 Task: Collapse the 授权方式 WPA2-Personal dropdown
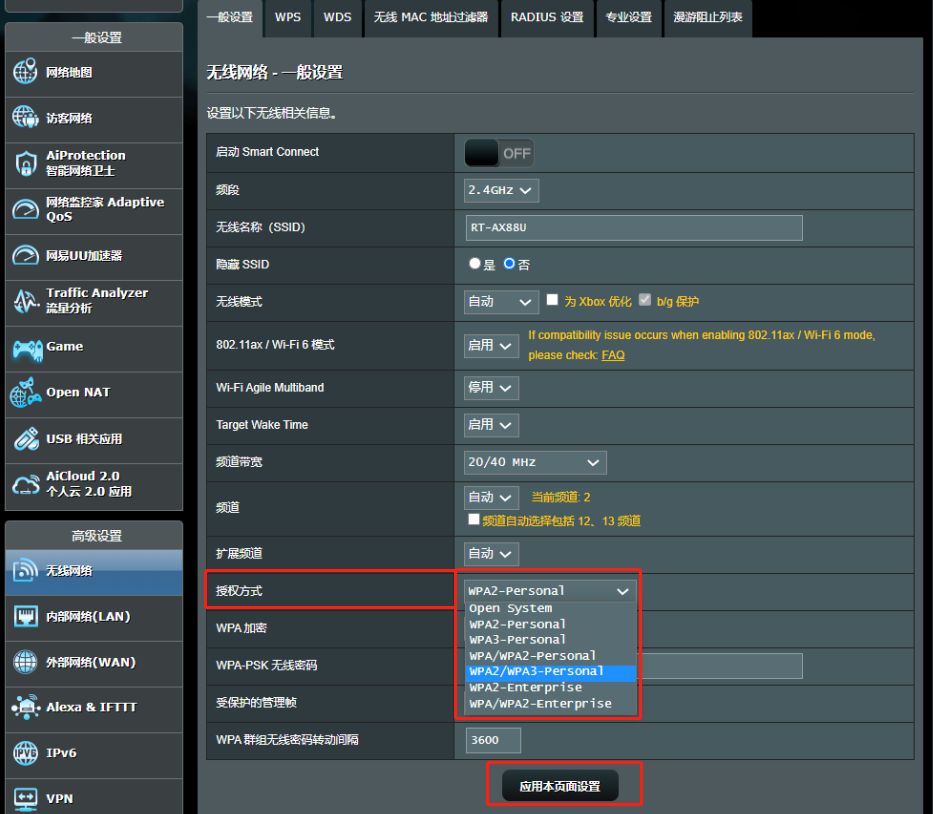click(x=550, y=591)
